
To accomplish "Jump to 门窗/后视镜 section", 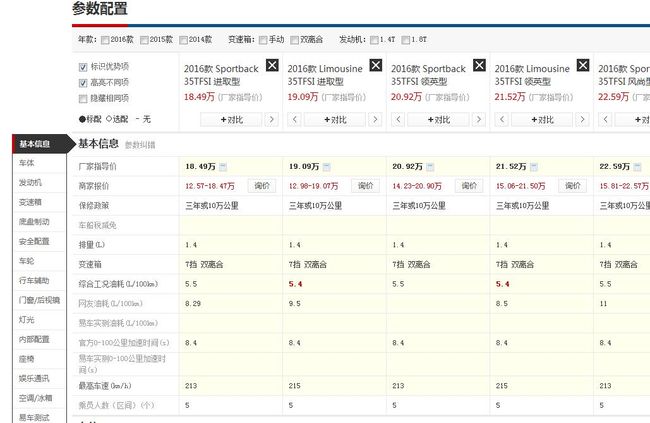I will (x=39, y=300).
